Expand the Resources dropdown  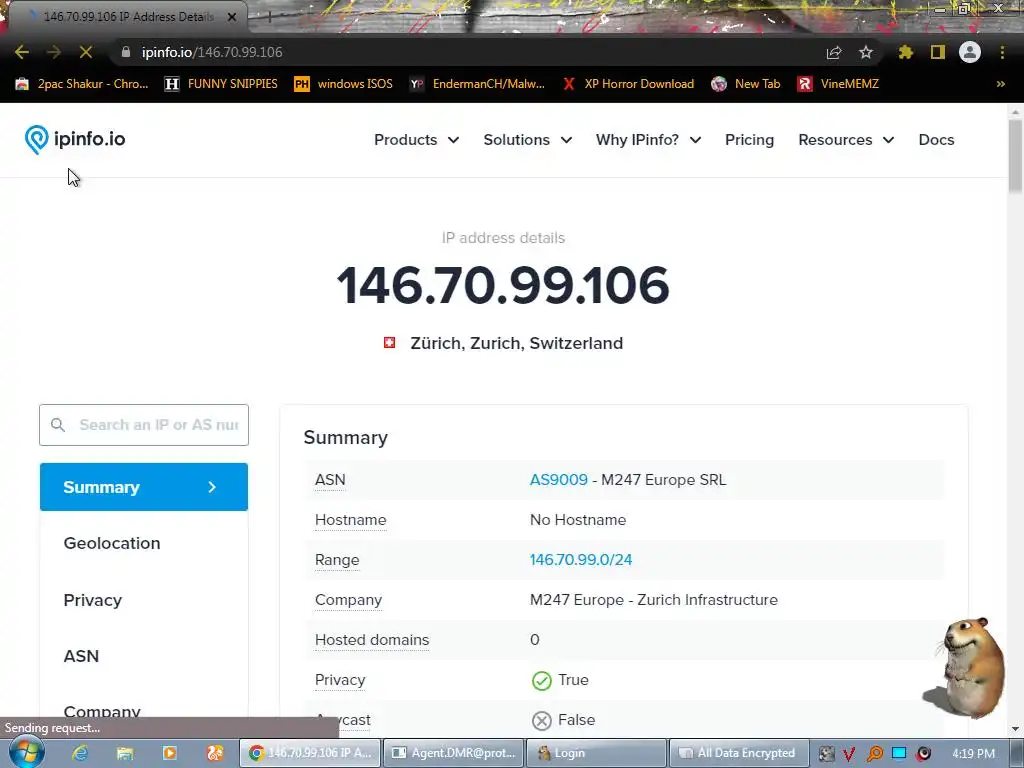846,140
